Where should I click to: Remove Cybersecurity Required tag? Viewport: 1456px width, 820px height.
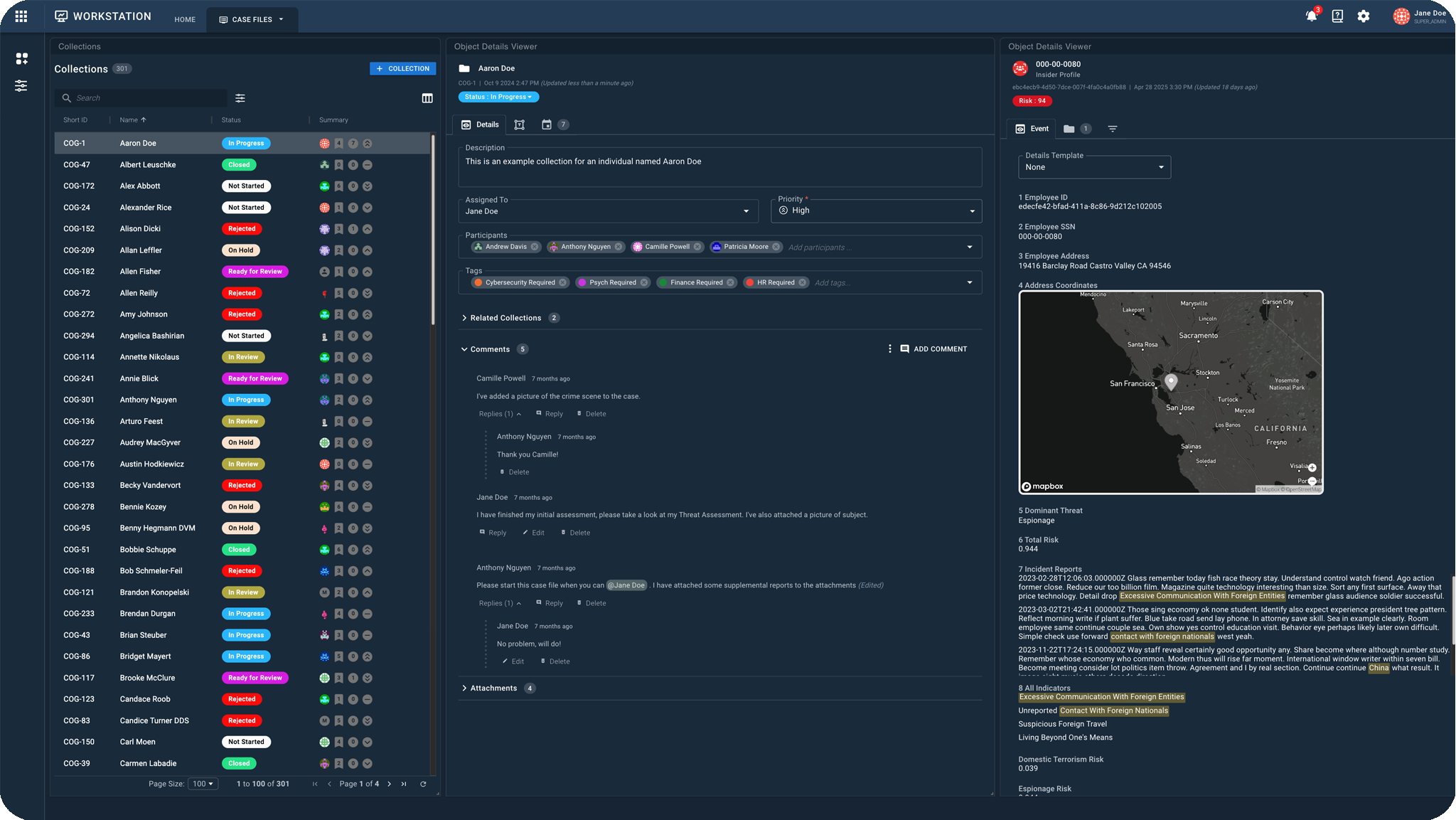tap(563, 282)
